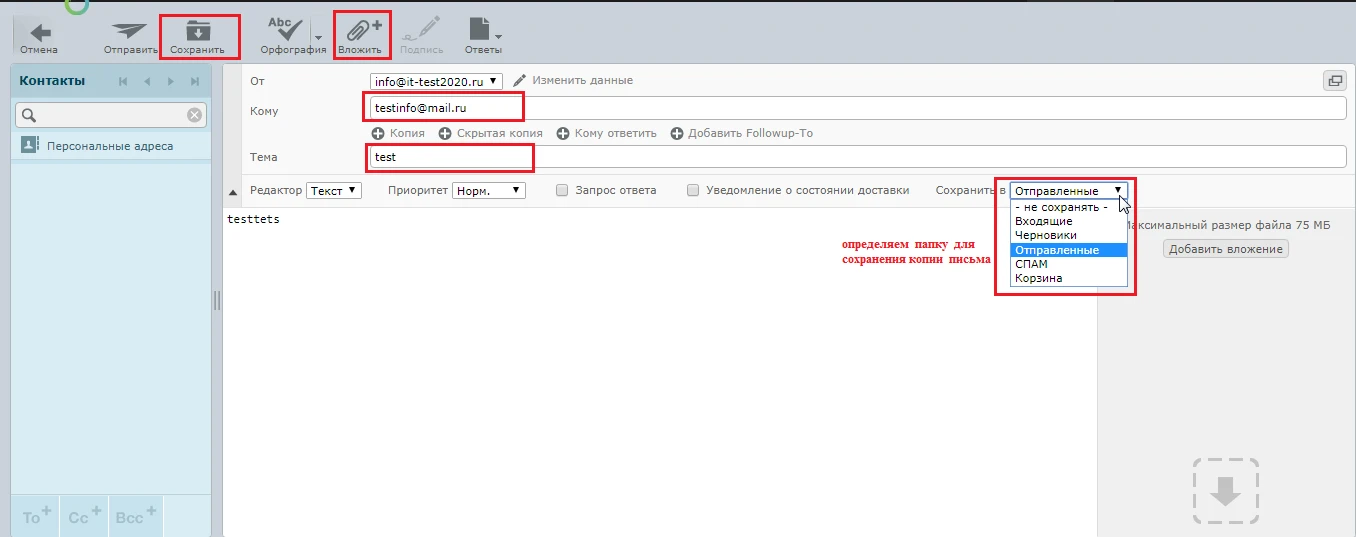Clear the contacts search field icon
The height and width of the screenshot is (537, 1356).
click(x=195, y=115)
